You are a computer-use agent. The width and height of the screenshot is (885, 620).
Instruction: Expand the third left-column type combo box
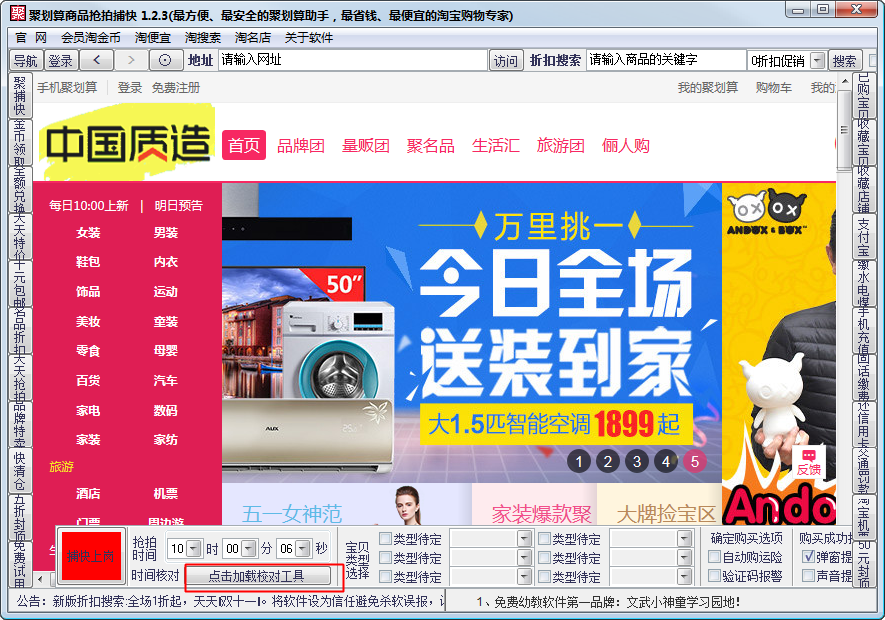[x=524, y=577]
